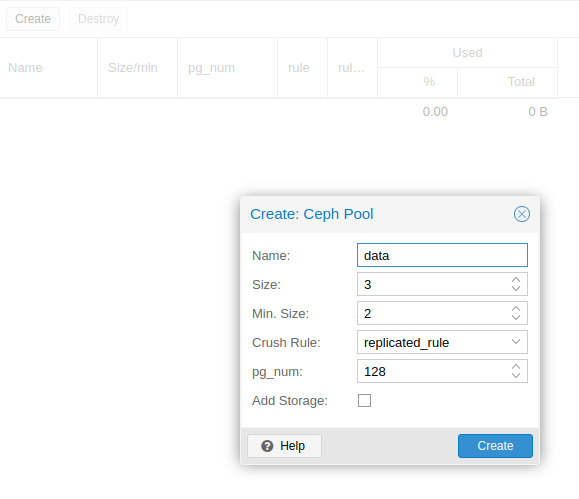Click the Create: Ceph Pool dialog title
579x499 pixels.
click(312, 214)
